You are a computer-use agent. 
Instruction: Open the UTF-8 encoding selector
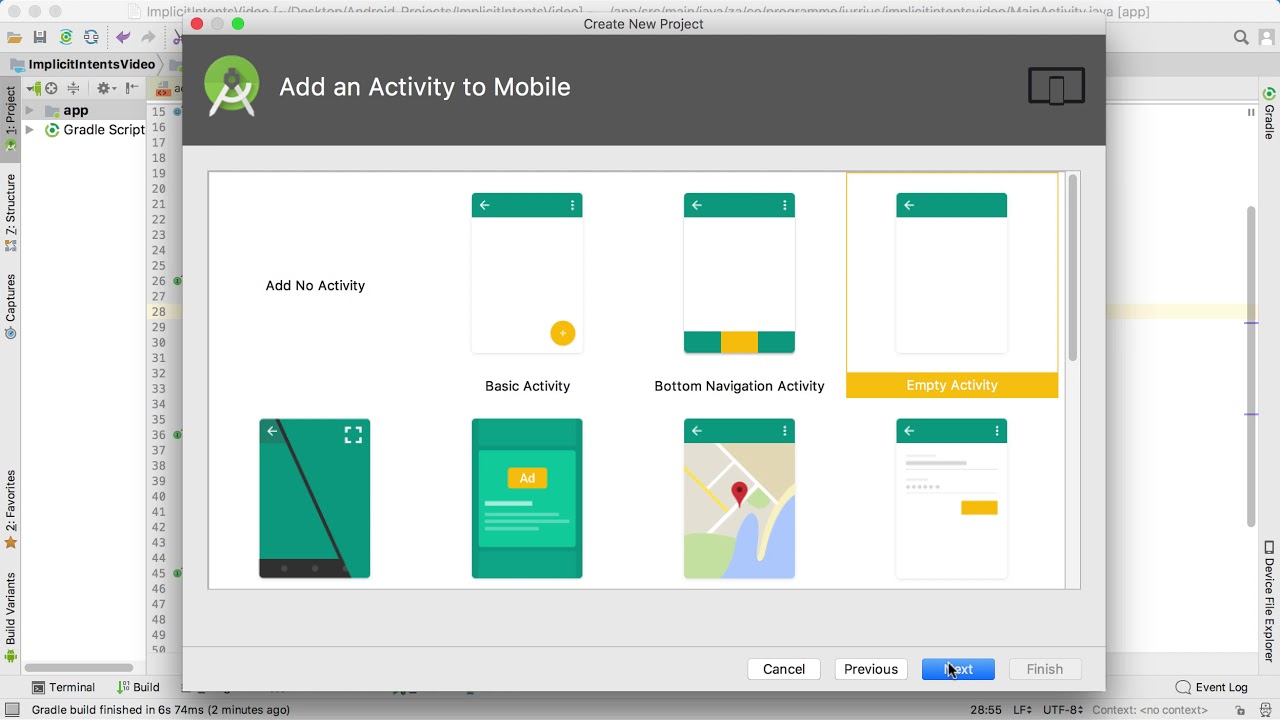click(x=1061, y=710)
